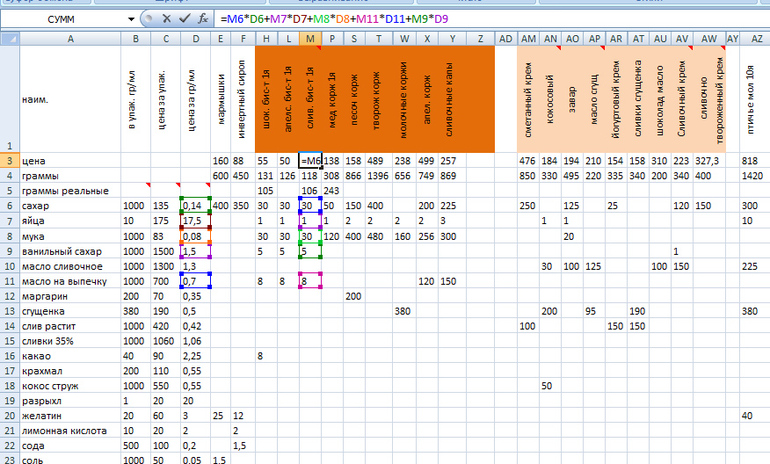Select column M header
The height and width of the screenshot is (464, 770).
tap(311, 38)
